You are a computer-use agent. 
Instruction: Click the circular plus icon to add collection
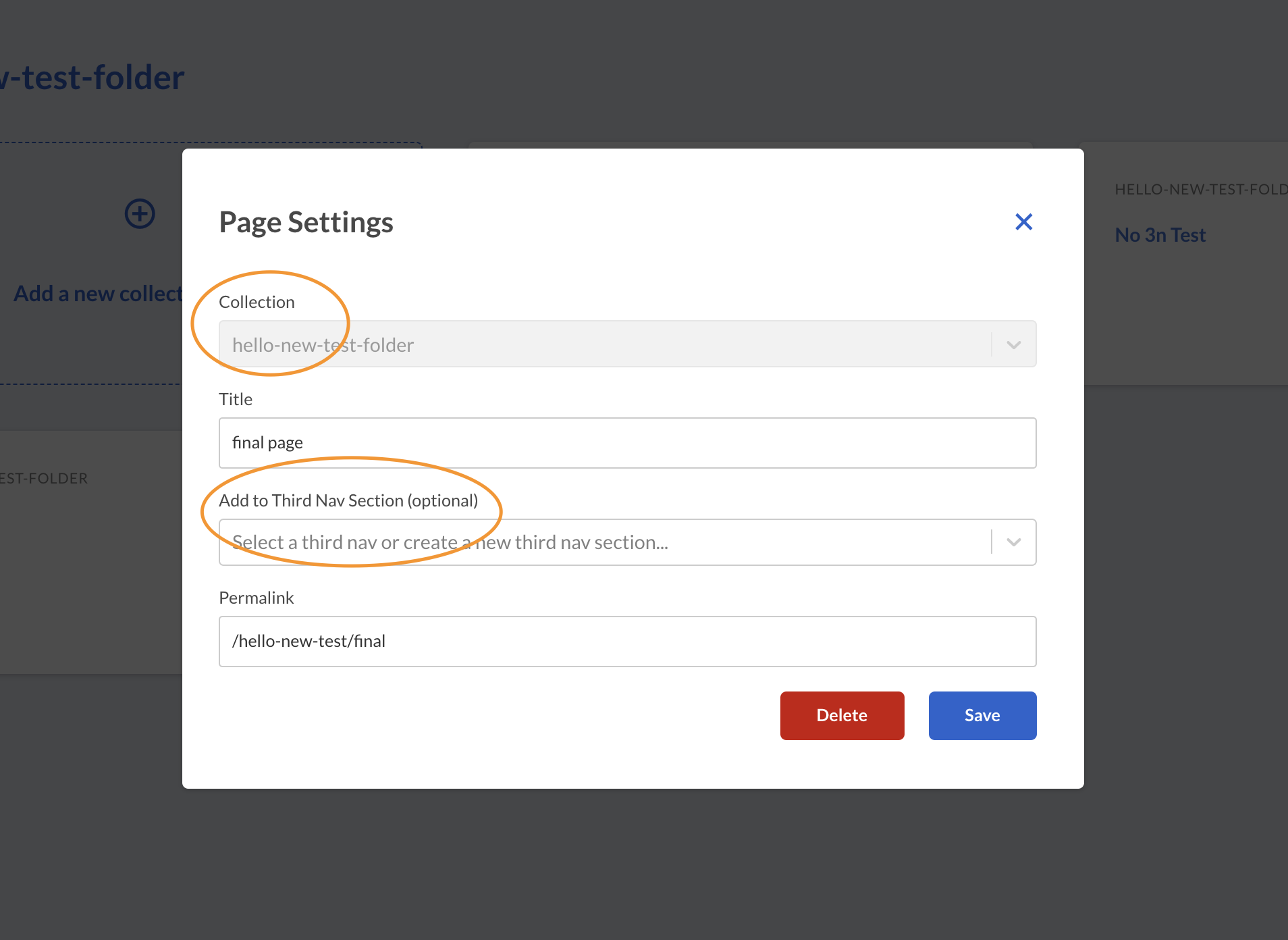139,214
